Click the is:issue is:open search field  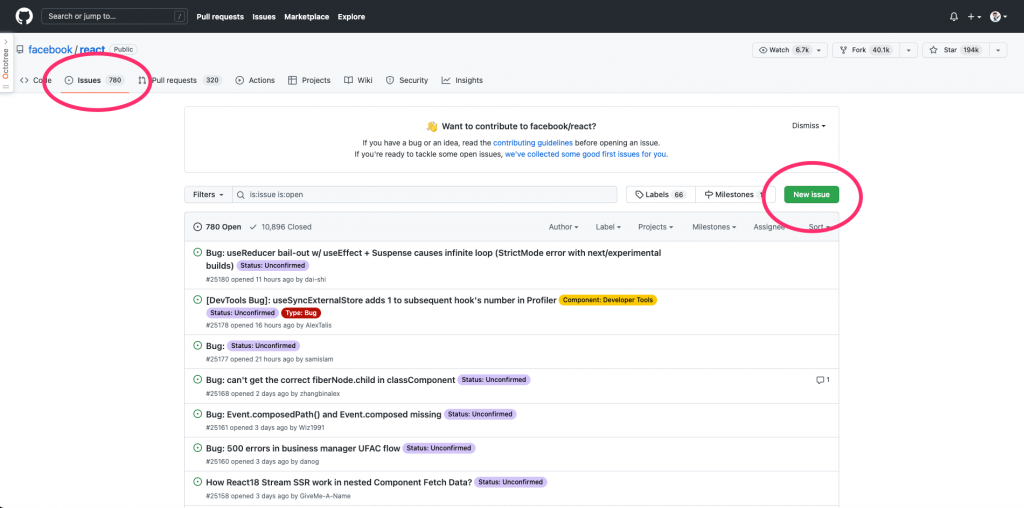424,195
